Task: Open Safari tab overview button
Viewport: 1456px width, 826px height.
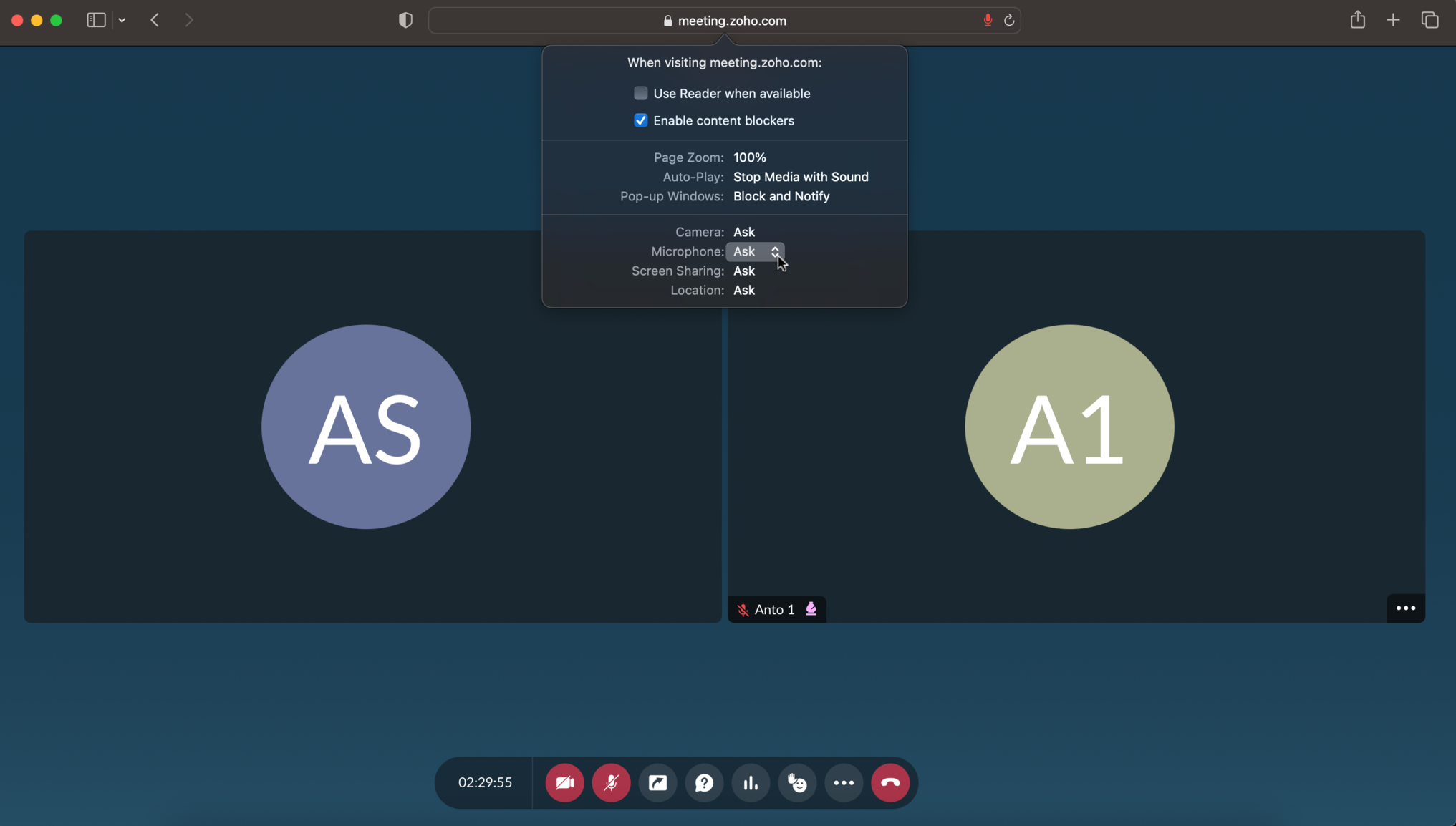Action: tap(1430, 20)
